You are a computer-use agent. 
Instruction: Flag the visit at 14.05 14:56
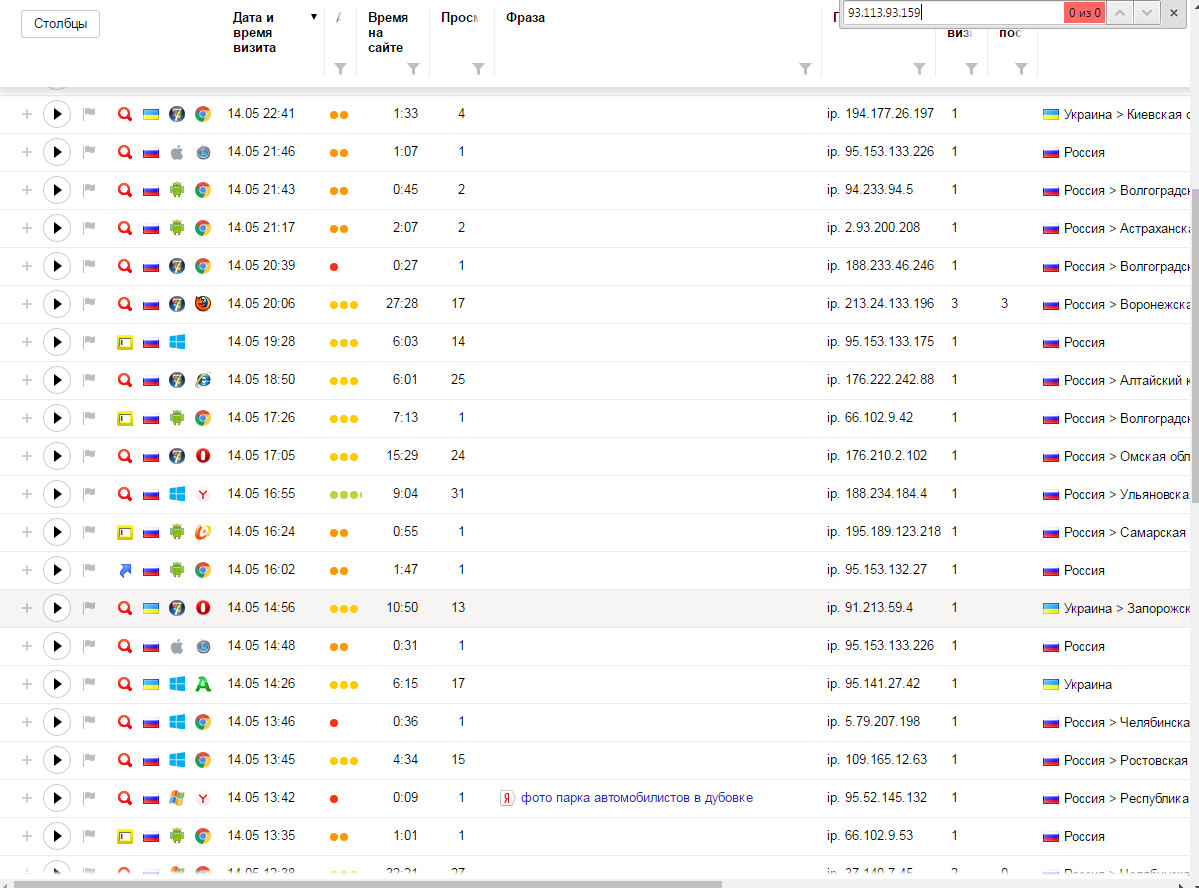pos(89,607)
